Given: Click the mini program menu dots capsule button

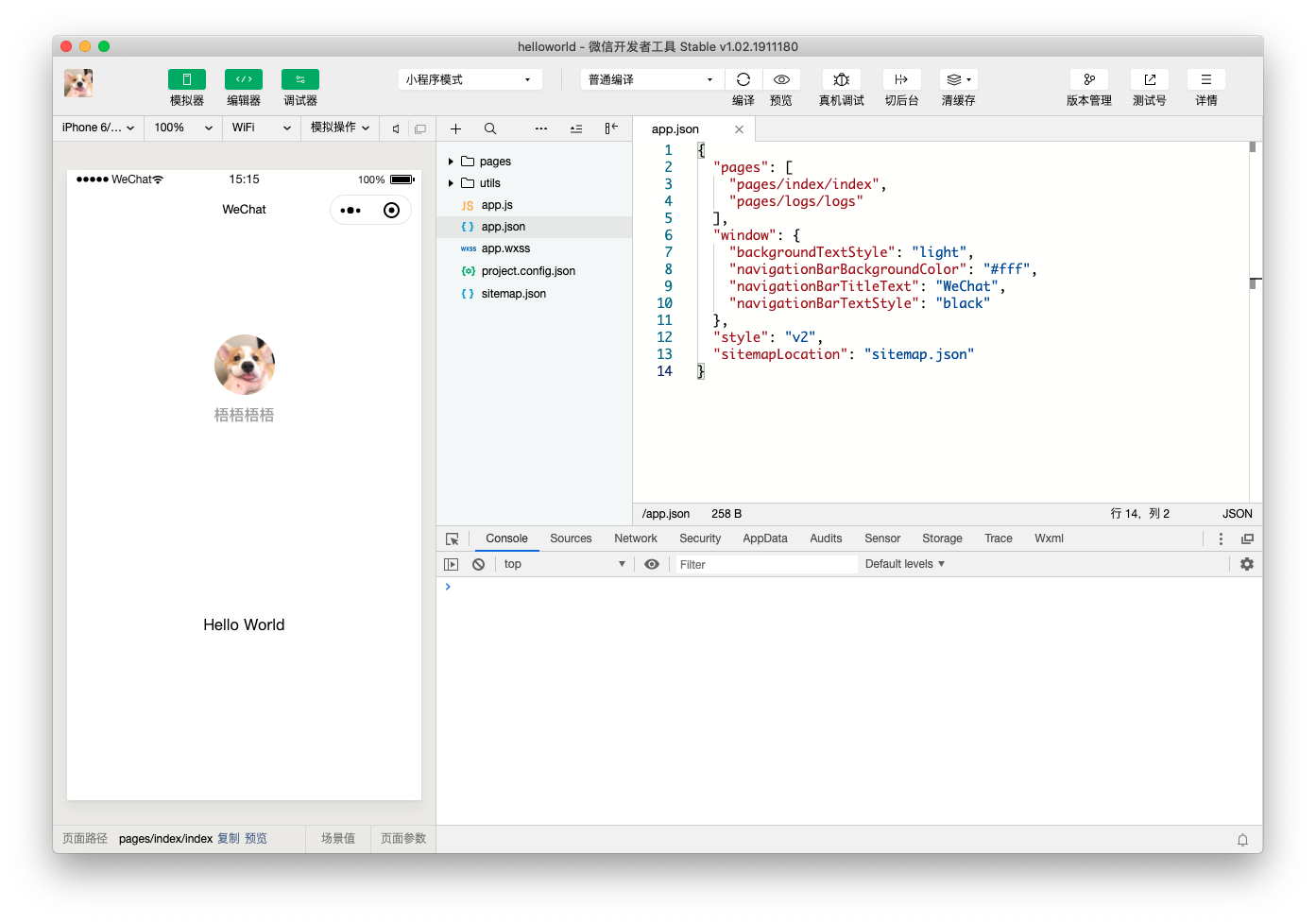Looking at the screenshot, I should [350, 210].
